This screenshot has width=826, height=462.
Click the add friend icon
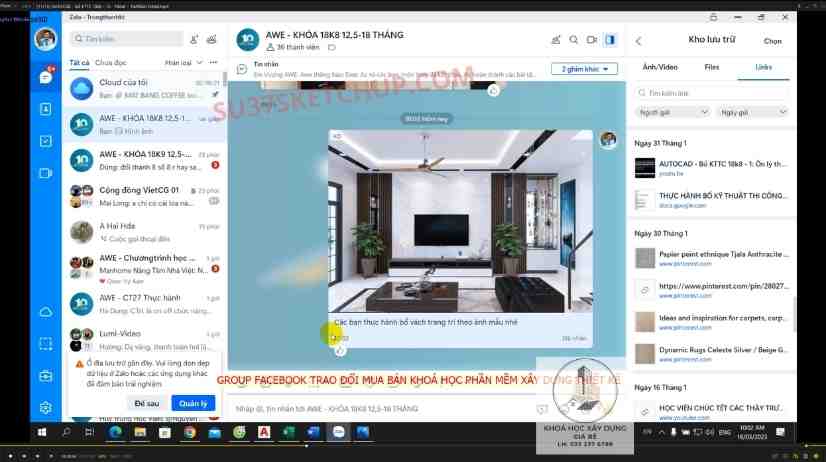pyautogui.click(x=193, y=39)
